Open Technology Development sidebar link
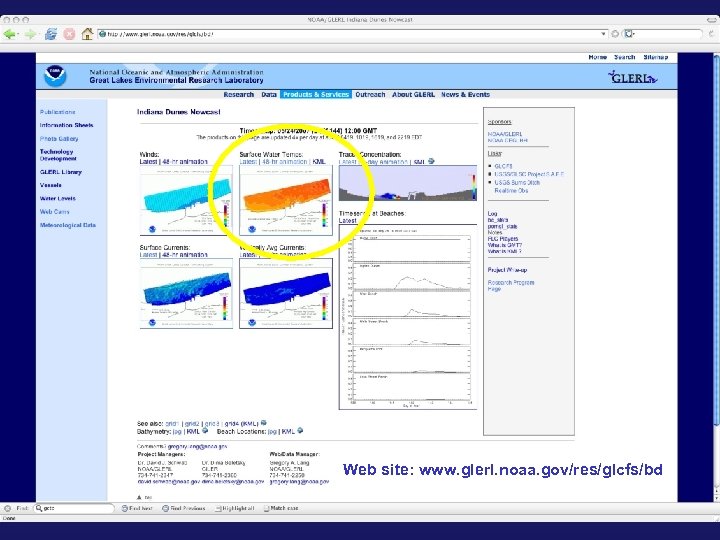Viewport: 720px width, 540px height. (x=58, y=155)
